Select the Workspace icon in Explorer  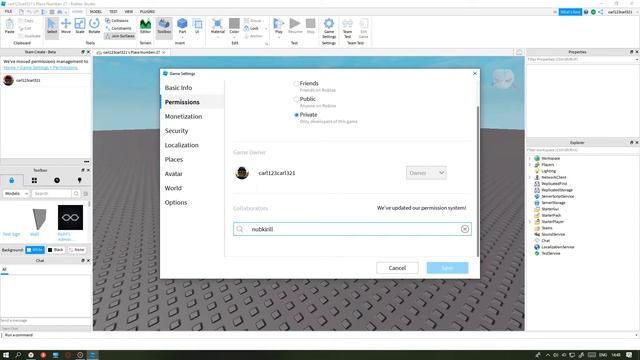(x=537, y=158)
